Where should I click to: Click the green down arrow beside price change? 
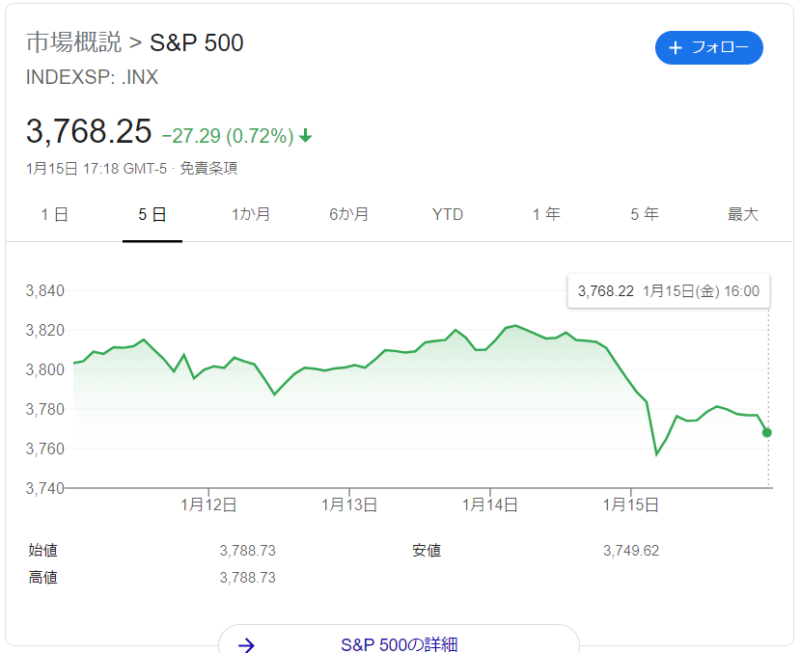[306, 135]
